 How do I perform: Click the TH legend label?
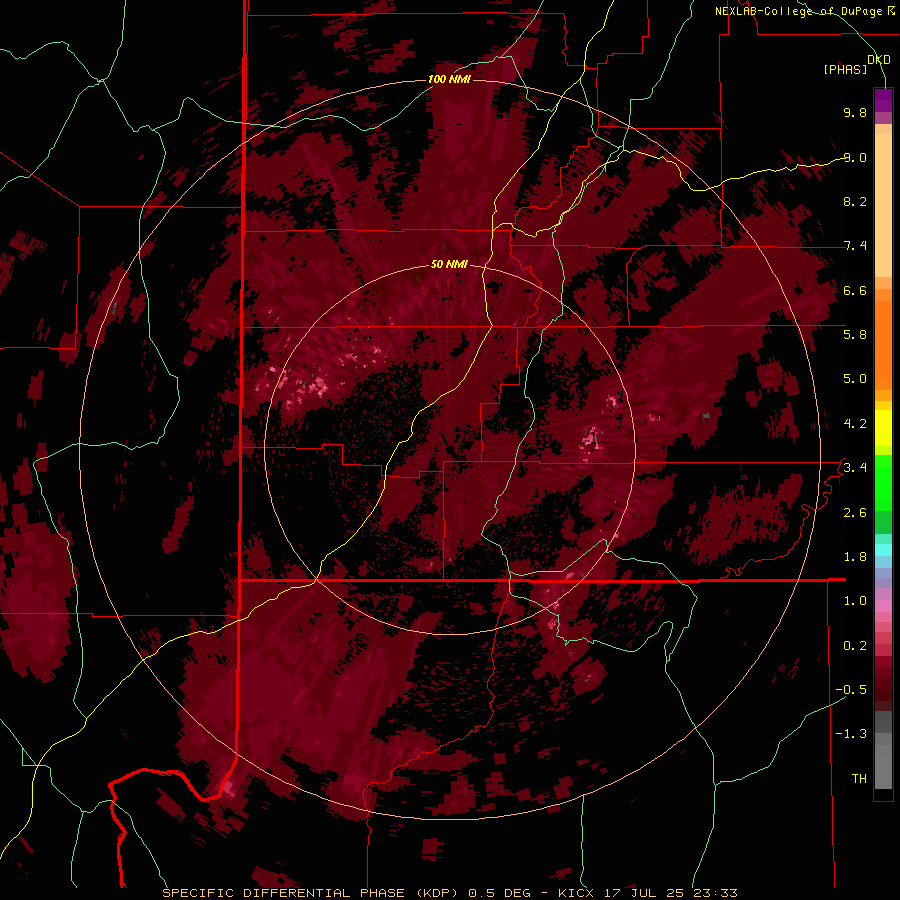point(859,779)
